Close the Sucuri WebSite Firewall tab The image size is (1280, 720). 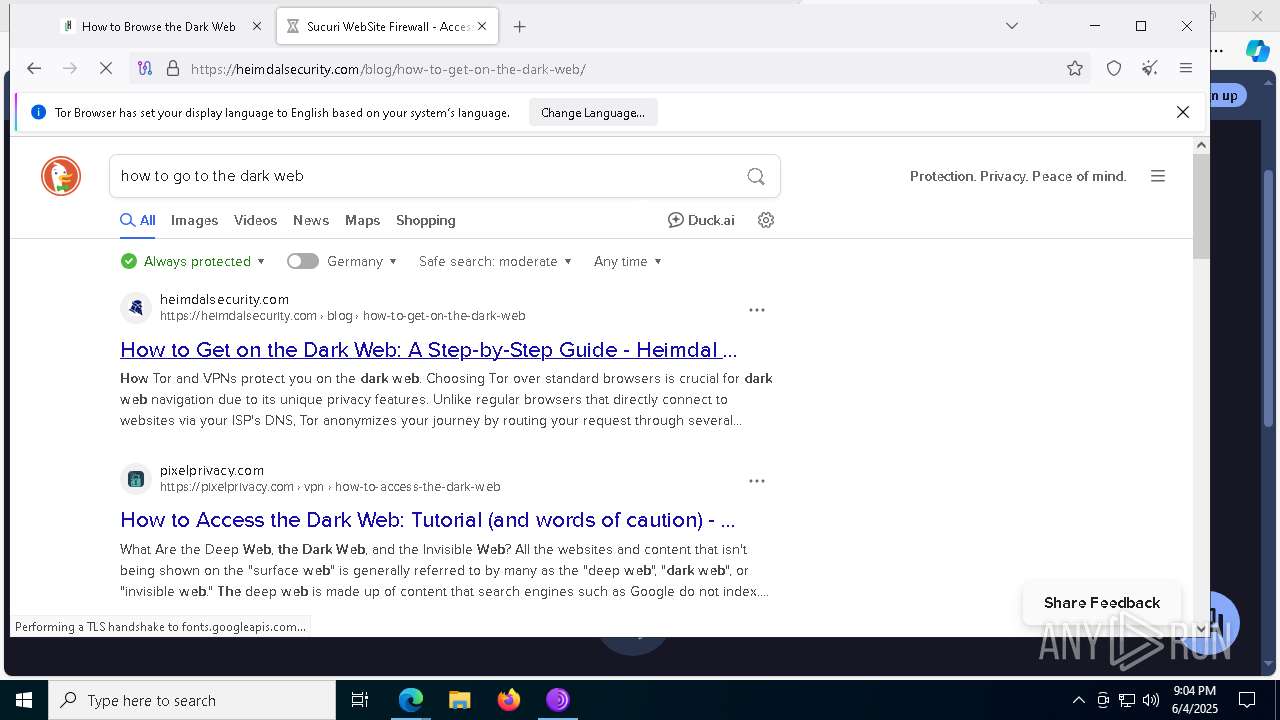482,27
